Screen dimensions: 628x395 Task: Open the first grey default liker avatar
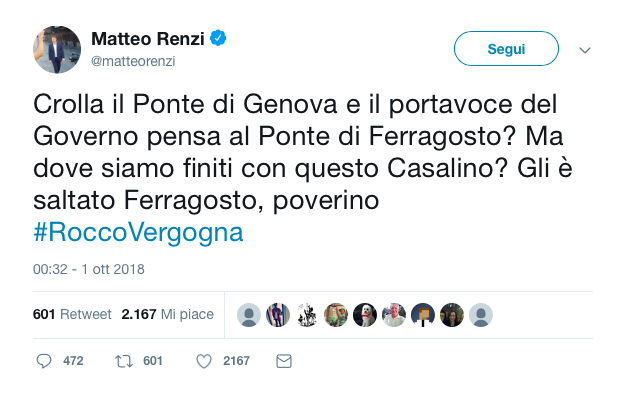tap(249, 315)
